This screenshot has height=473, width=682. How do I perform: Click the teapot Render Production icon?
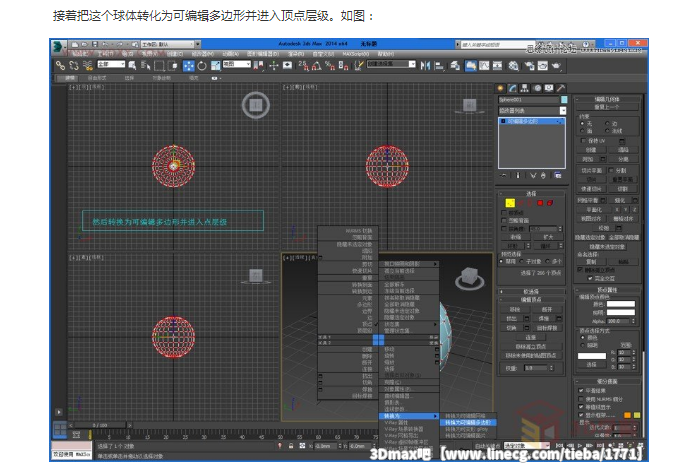coord(556,66)
